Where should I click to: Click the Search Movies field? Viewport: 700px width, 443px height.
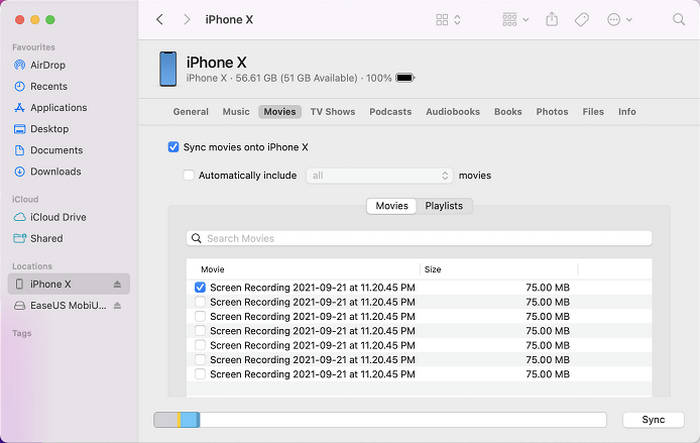pos(419,238)
